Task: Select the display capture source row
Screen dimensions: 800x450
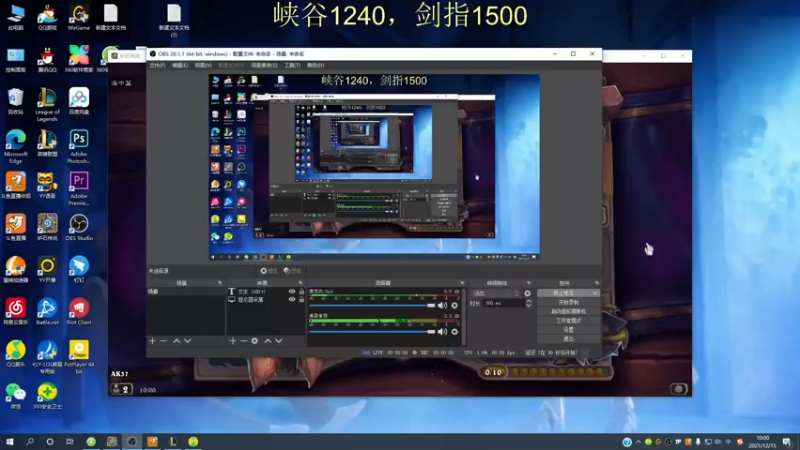Action: click(x=266, y=299)
